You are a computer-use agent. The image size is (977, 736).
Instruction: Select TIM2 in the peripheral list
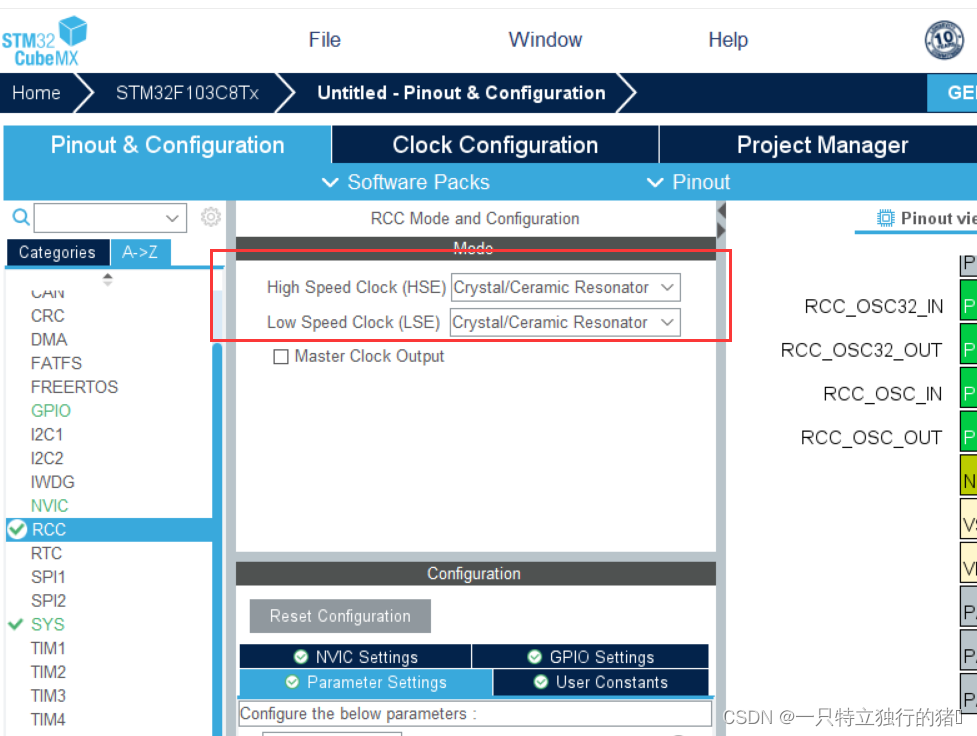click(x=48, y=672)
